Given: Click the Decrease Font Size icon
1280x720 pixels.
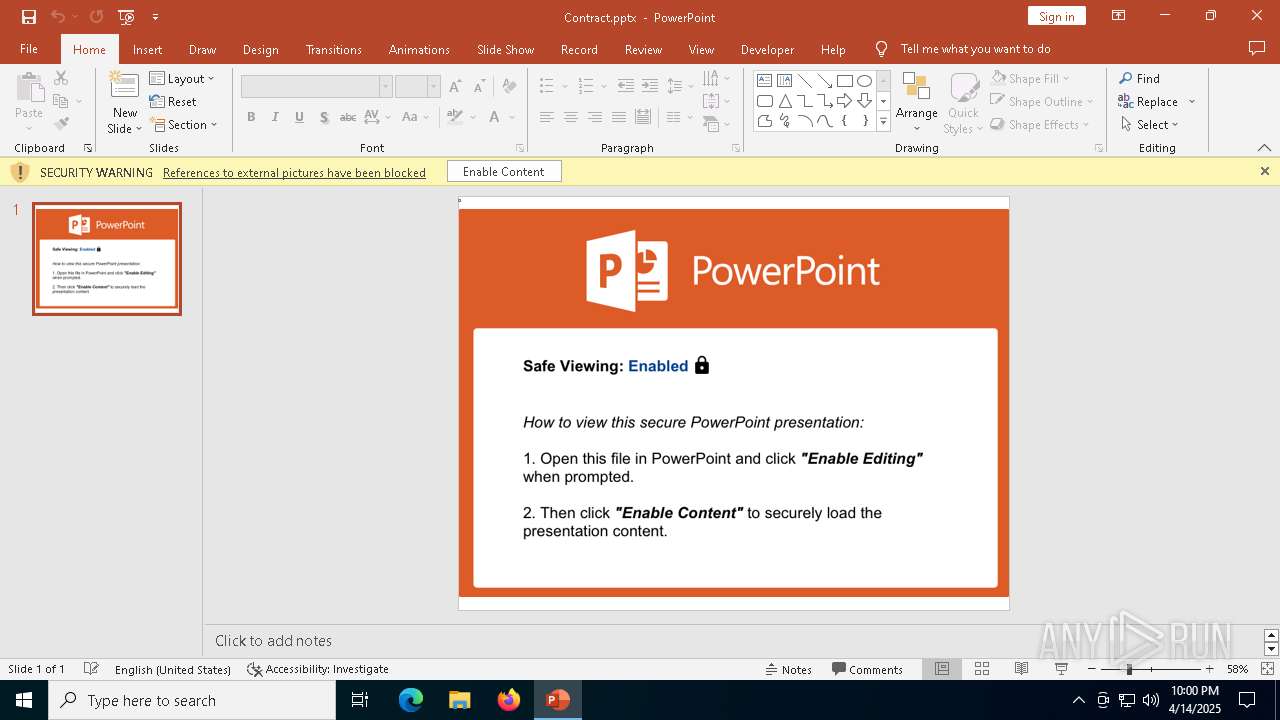Looking at the screenshot, I should pyautogui.click(x=480, y=87).
